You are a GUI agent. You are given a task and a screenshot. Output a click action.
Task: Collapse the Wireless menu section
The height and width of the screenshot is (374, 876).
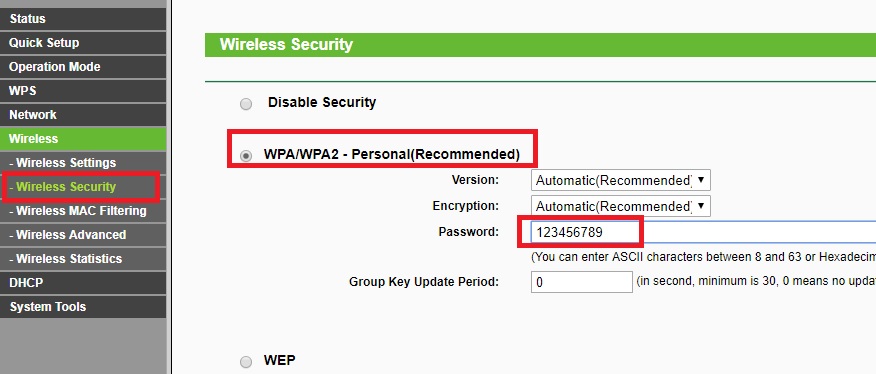click(x=83, y=139)
